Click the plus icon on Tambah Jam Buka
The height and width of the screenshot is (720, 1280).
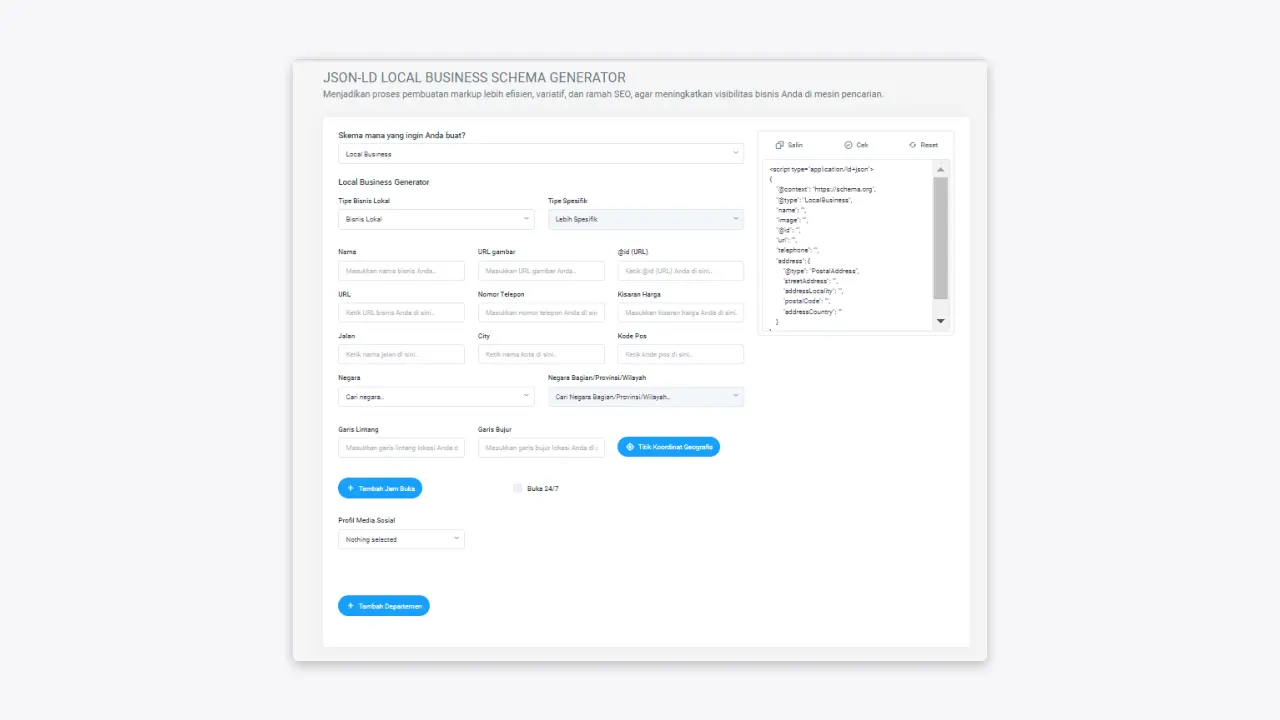[x=351, y=488]
